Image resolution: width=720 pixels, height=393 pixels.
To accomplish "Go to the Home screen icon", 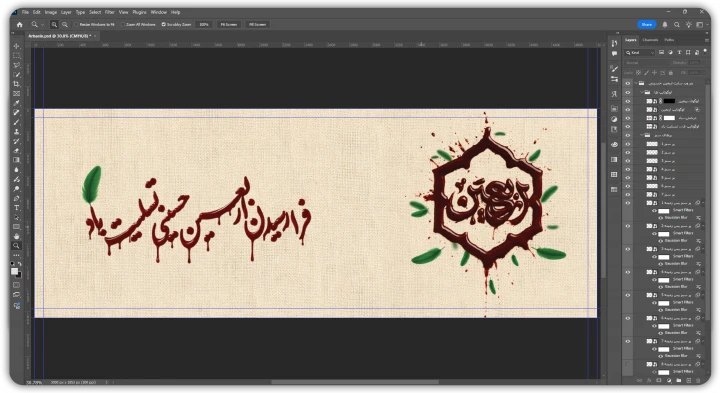I will [19, 24].
